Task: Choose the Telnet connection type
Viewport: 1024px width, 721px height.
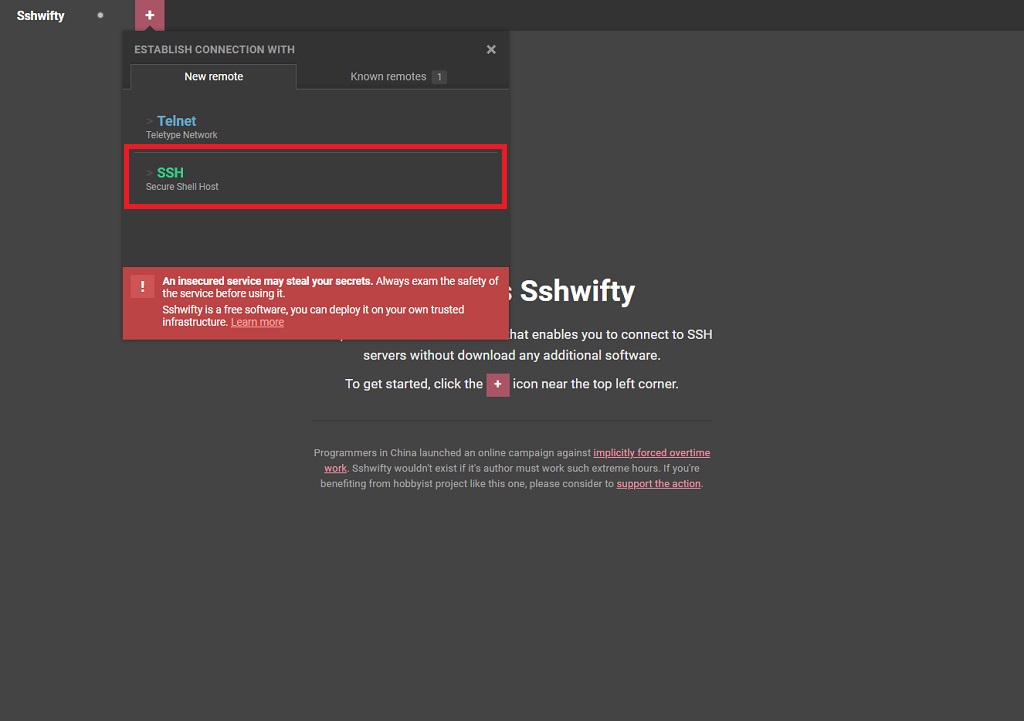Action: click(176, 121)
